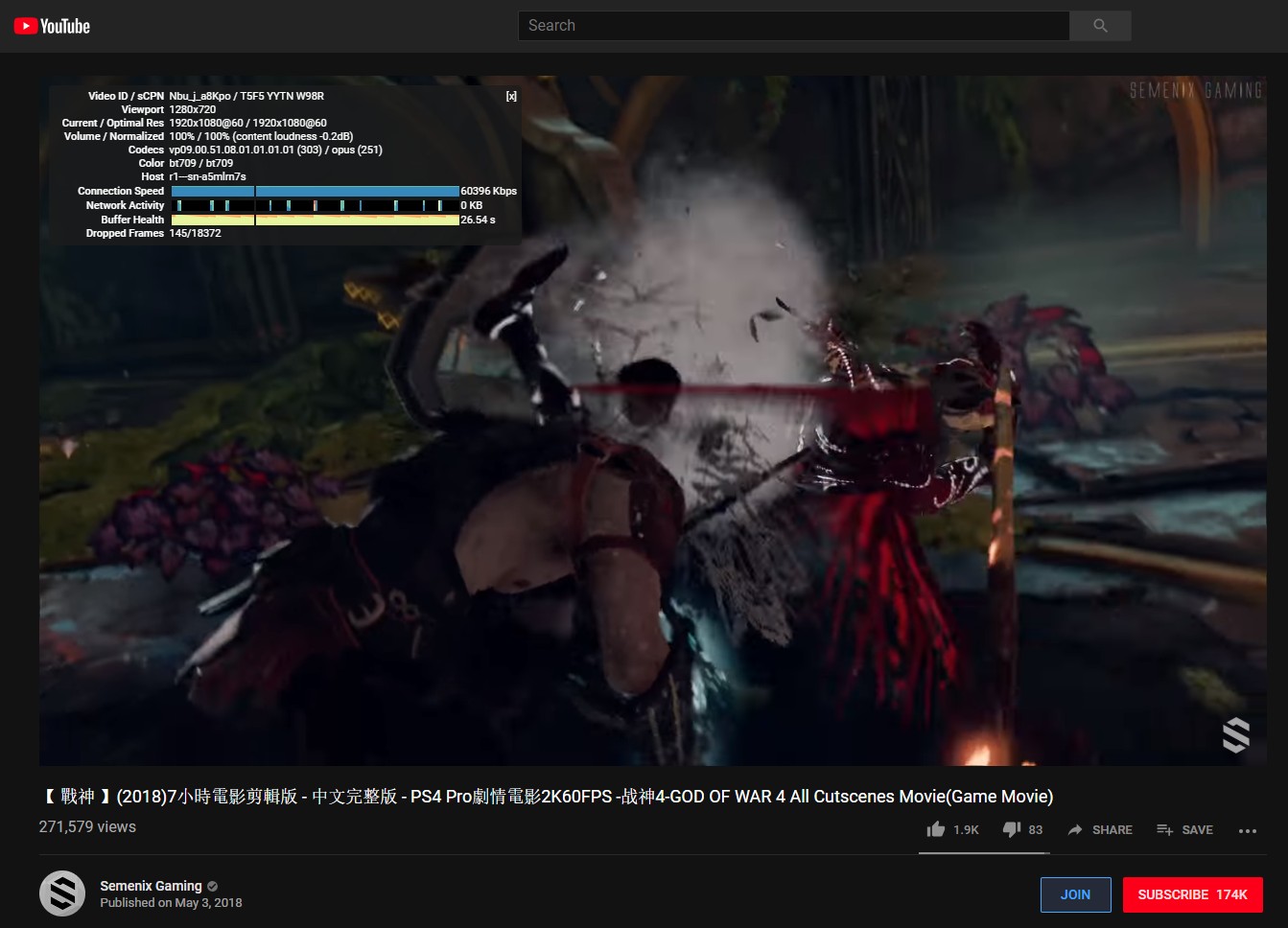Screen dimensions: 1288x928
Task: Click the like/dislike ratio bar
Action: point(984,852)
